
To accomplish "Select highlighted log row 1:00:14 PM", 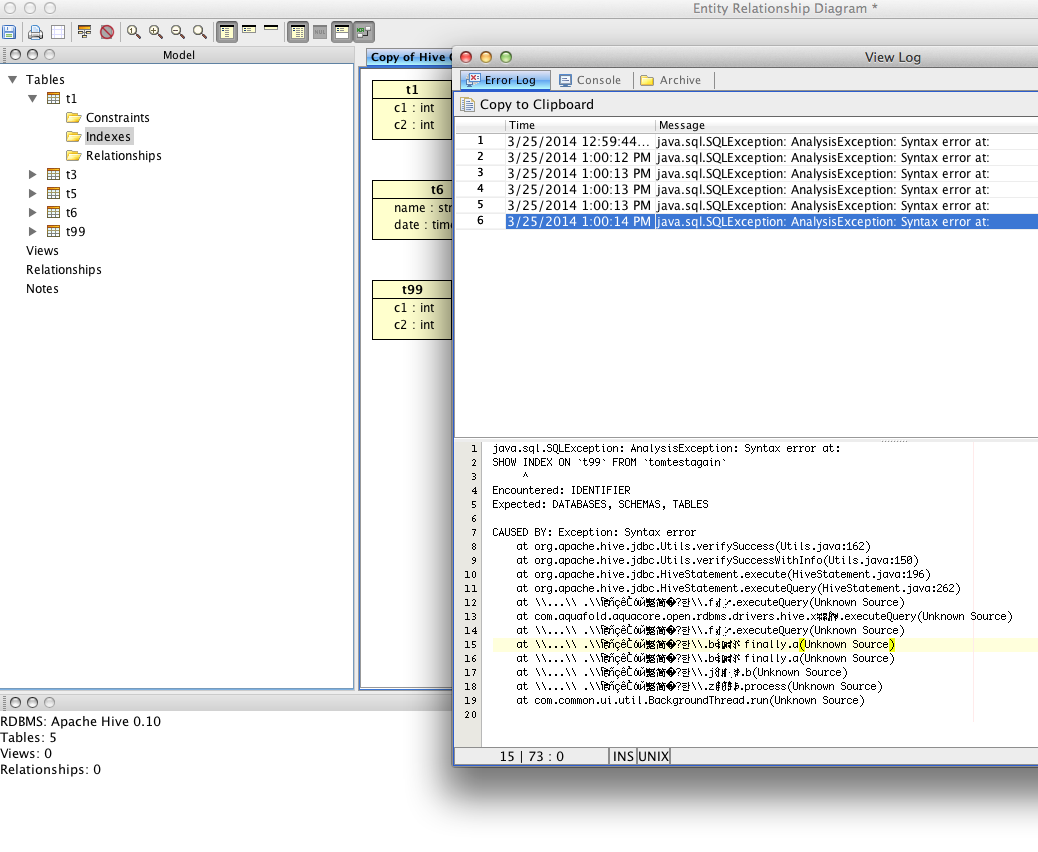I will pos(747,222).
